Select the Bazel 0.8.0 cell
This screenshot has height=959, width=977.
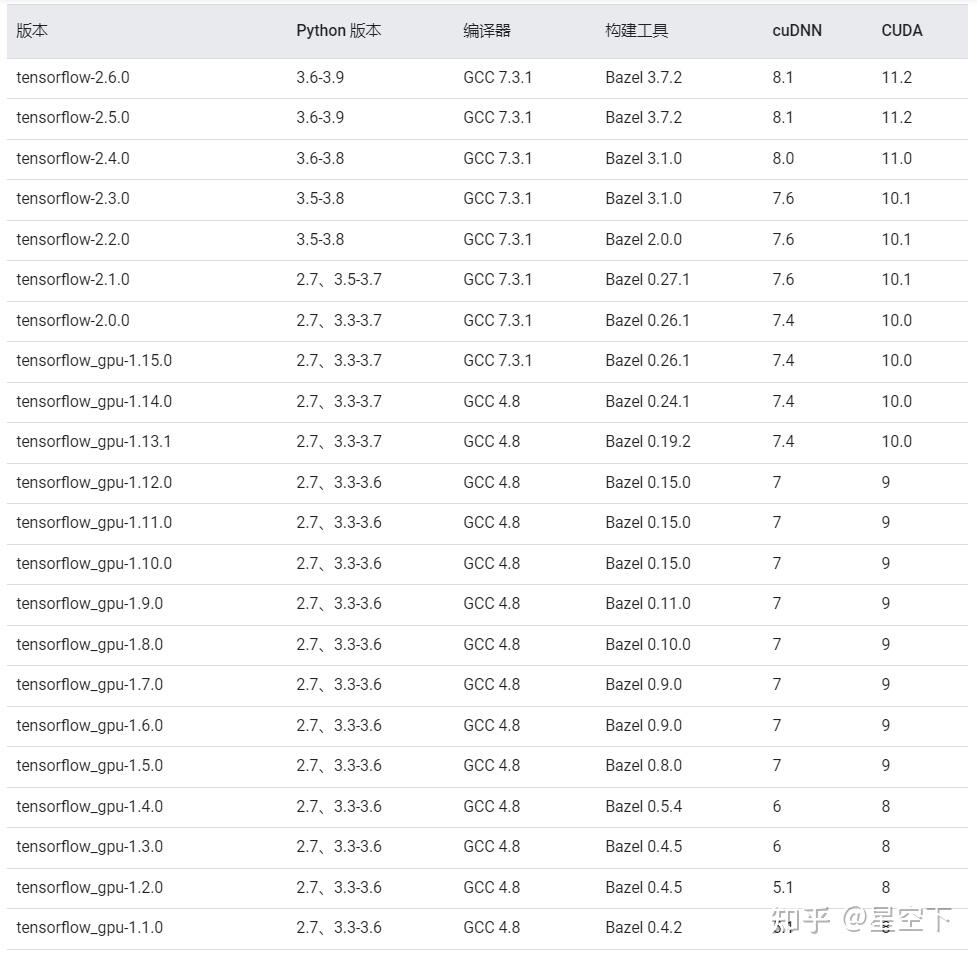pos(644,765)
